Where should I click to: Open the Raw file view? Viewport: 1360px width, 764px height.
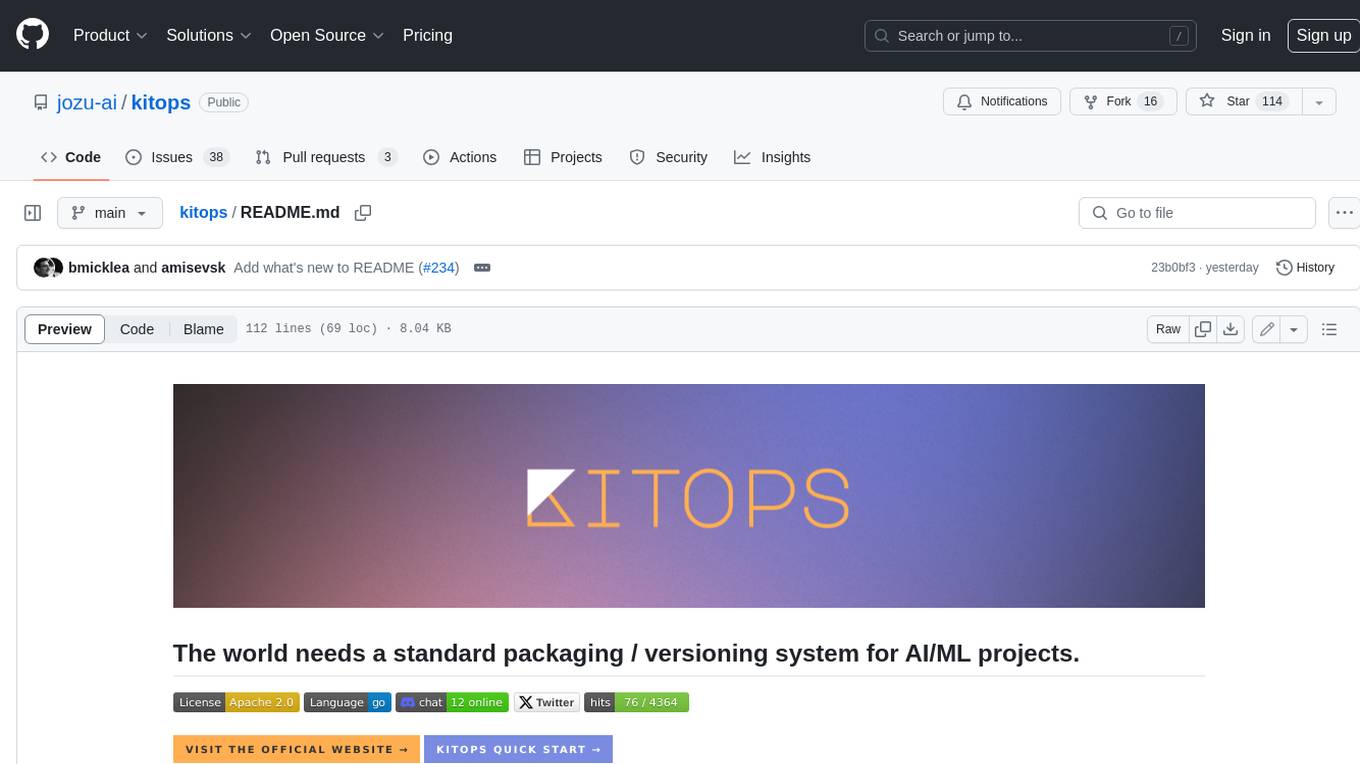pyautogui.click(x=1168, y=329)
